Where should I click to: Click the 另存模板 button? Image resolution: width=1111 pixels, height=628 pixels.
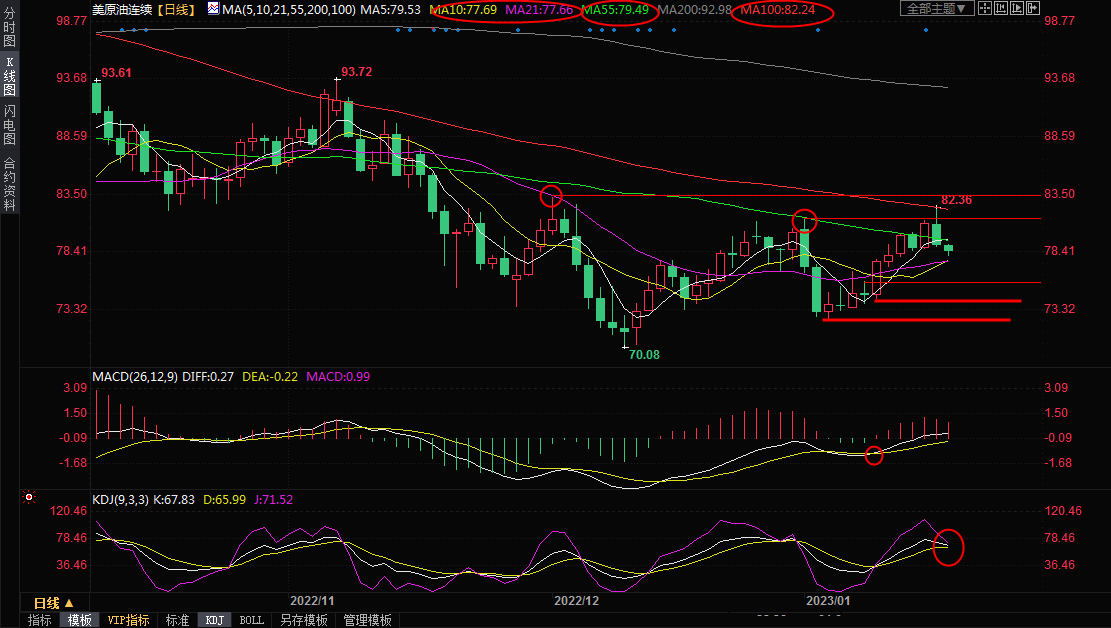click(304, 620)
